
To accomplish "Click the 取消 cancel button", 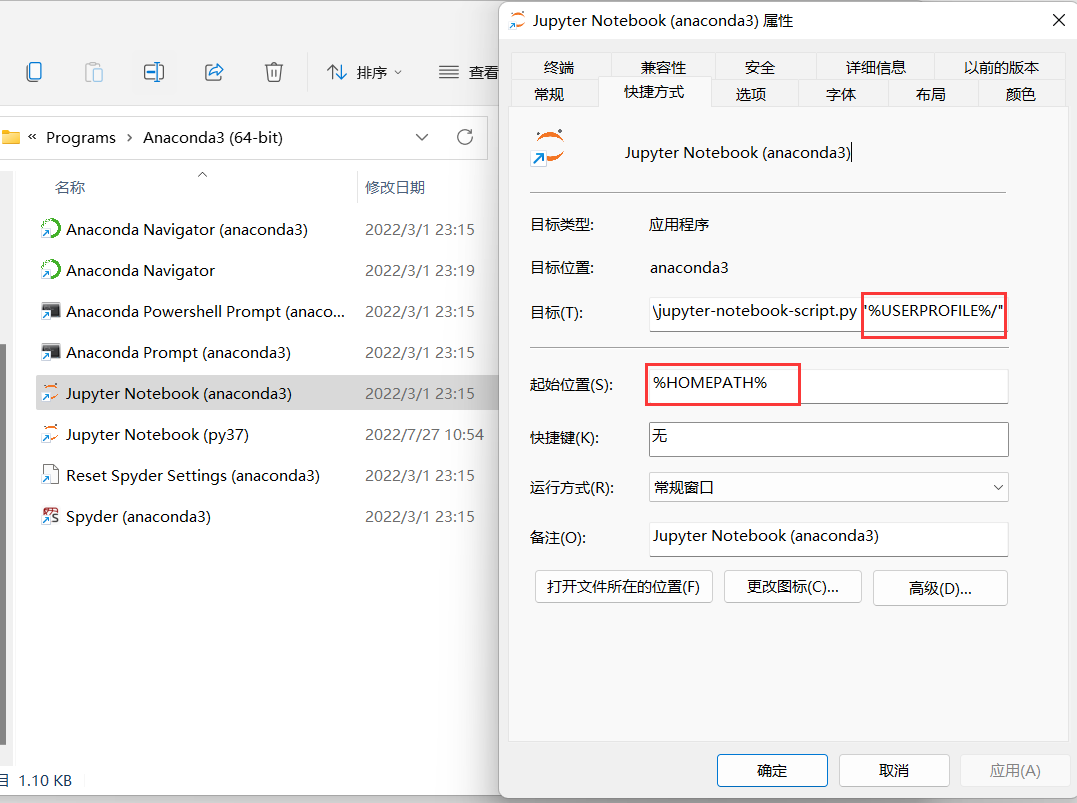I will 894,771.
